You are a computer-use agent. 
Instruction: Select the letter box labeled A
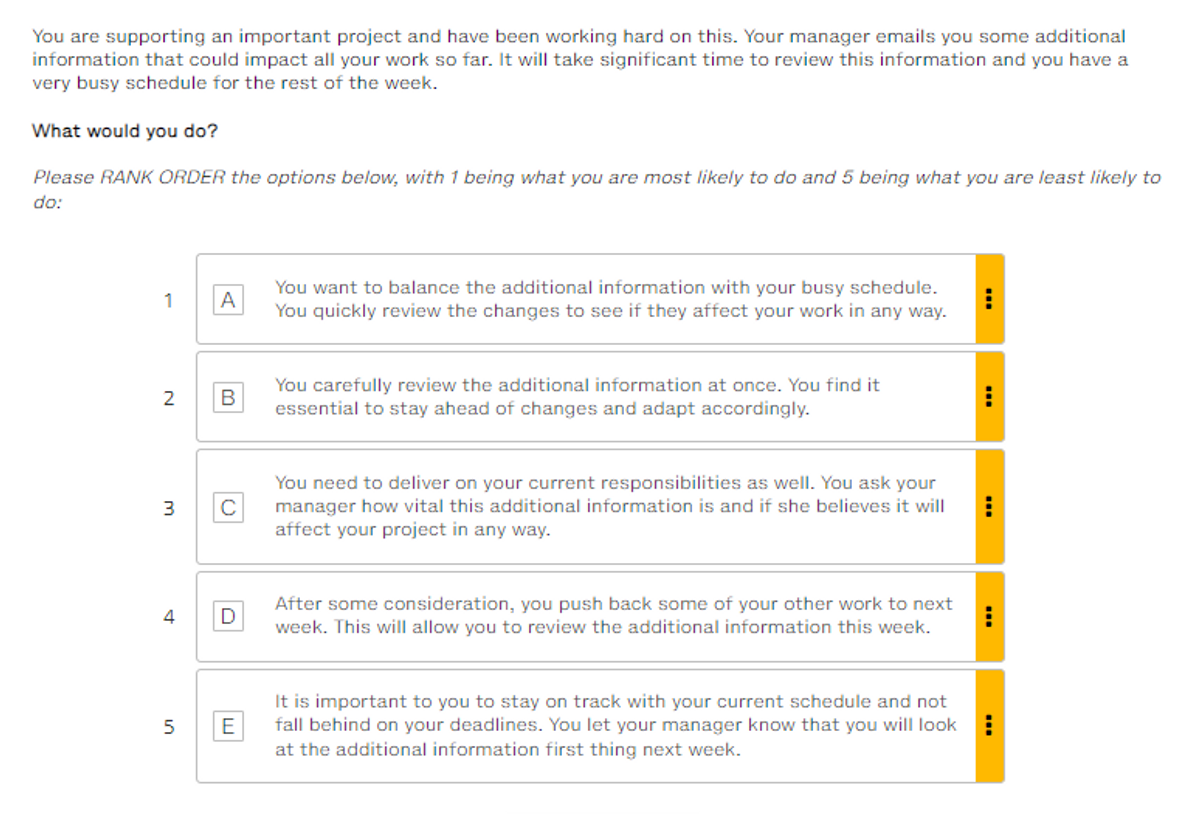tap(227, 299)
